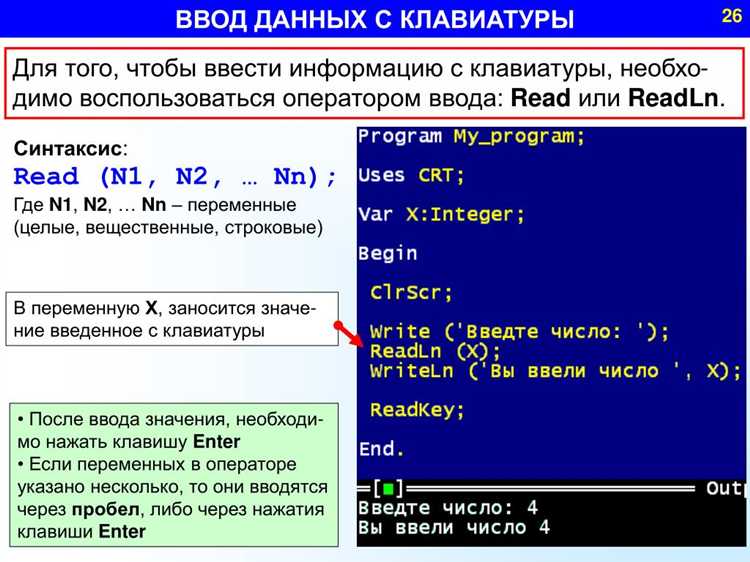Click the code line Write ('Введте число: ');
Viewport: 750px width, 562px height.
[519, 331]
